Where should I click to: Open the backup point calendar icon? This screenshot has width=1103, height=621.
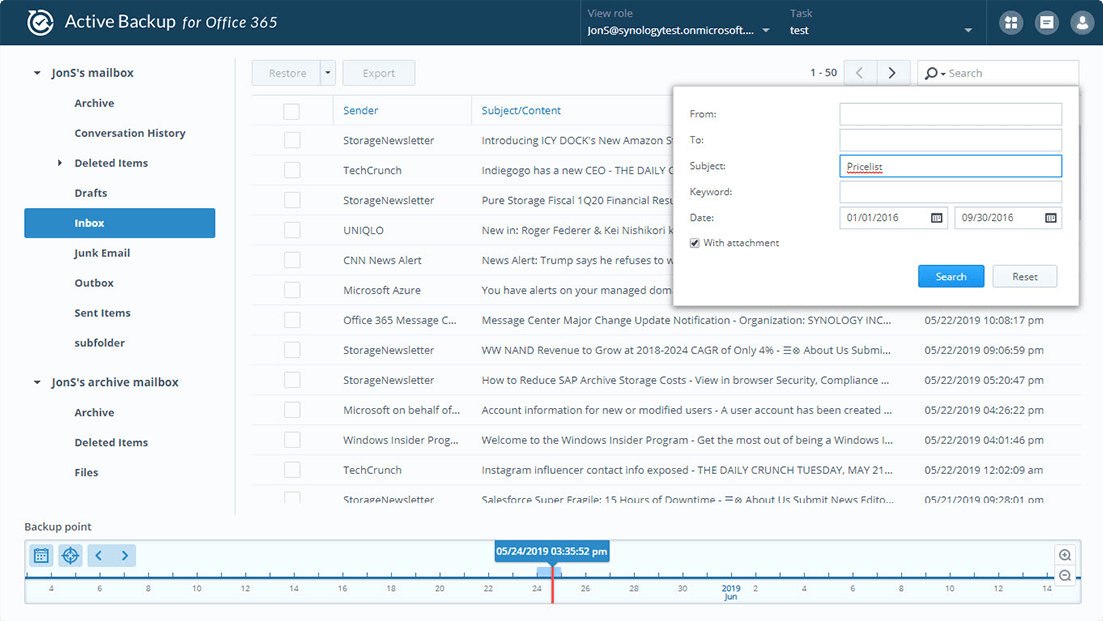(x=42, y=556)
